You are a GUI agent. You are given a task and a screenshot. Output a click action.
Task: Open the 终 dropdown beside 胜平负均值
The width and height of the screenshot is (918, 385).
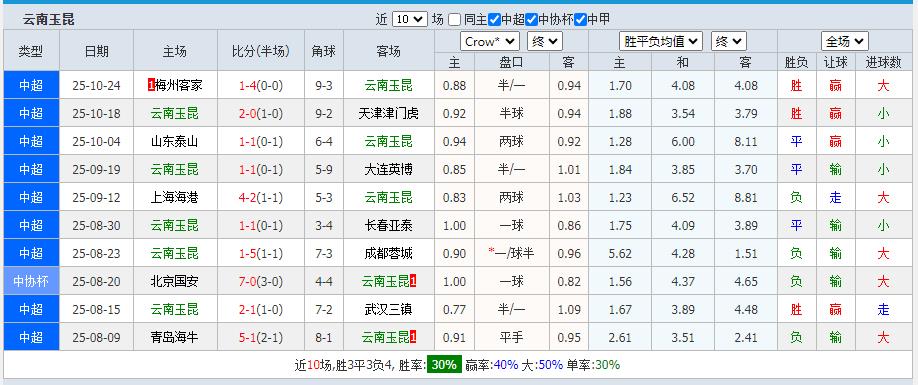click(x=729, y=42)
